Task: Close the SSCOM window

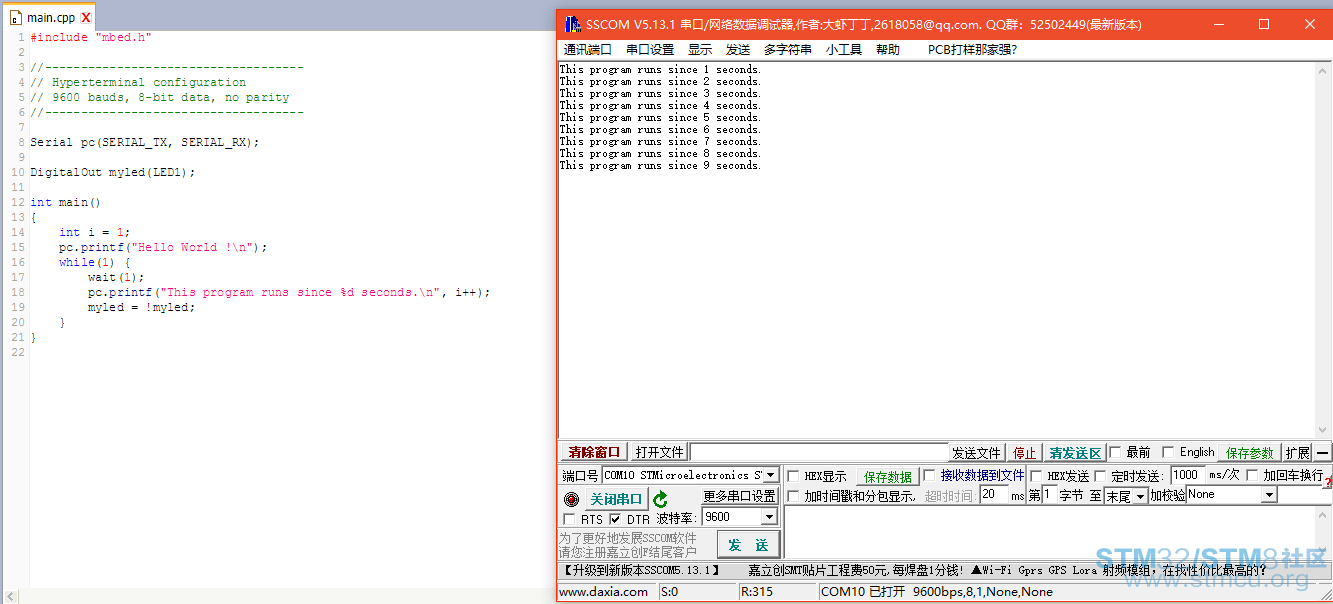Action: tap(1309, 24)
